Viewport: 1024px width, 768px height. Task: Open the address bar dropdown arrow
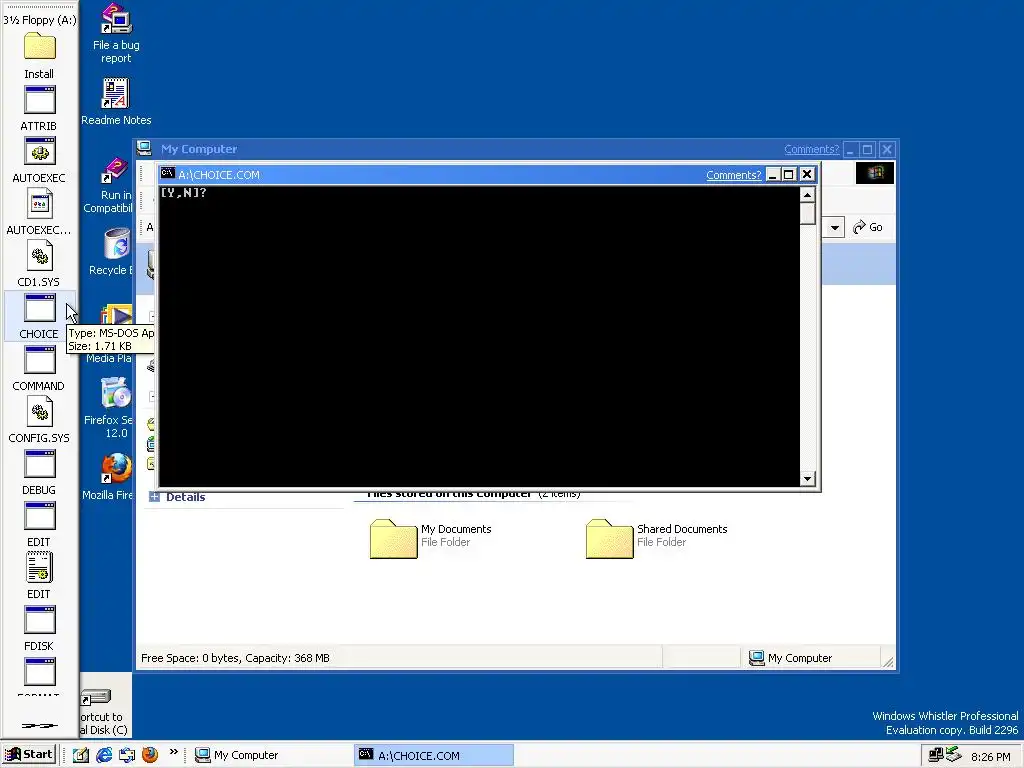(835, 227)
